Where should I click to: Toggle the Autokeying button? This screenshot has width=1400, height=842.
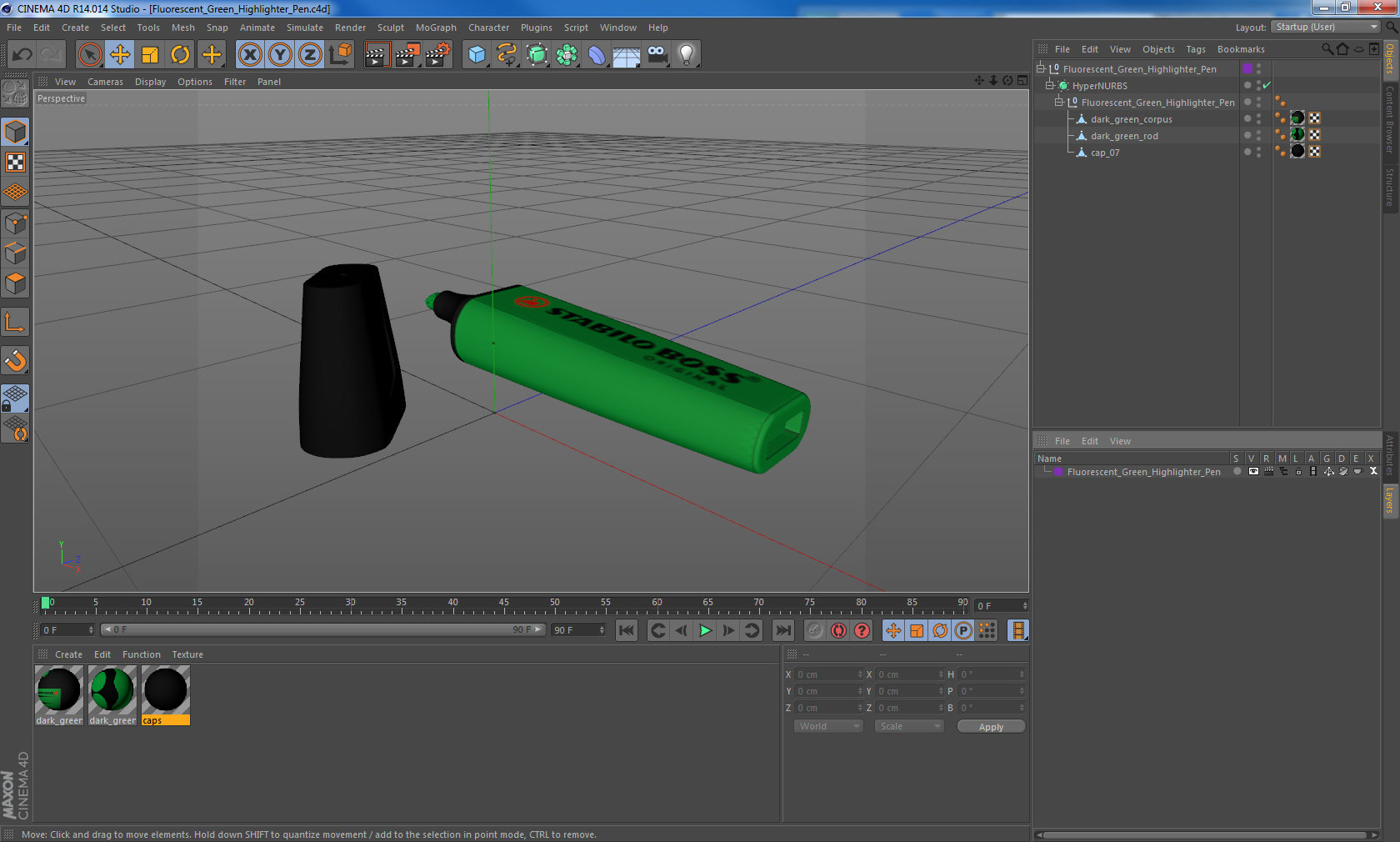pyautogui.click(x=838, y=630)
